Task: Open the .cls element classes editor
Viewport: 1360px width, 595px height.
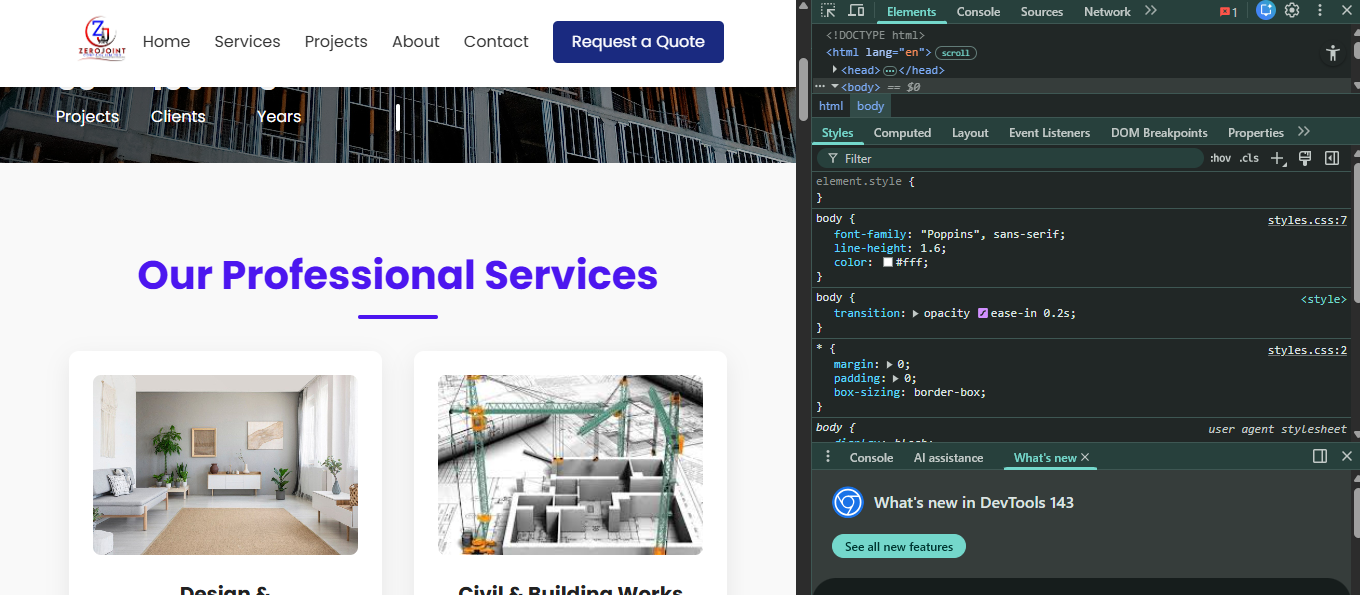Action: (1249, 157)
